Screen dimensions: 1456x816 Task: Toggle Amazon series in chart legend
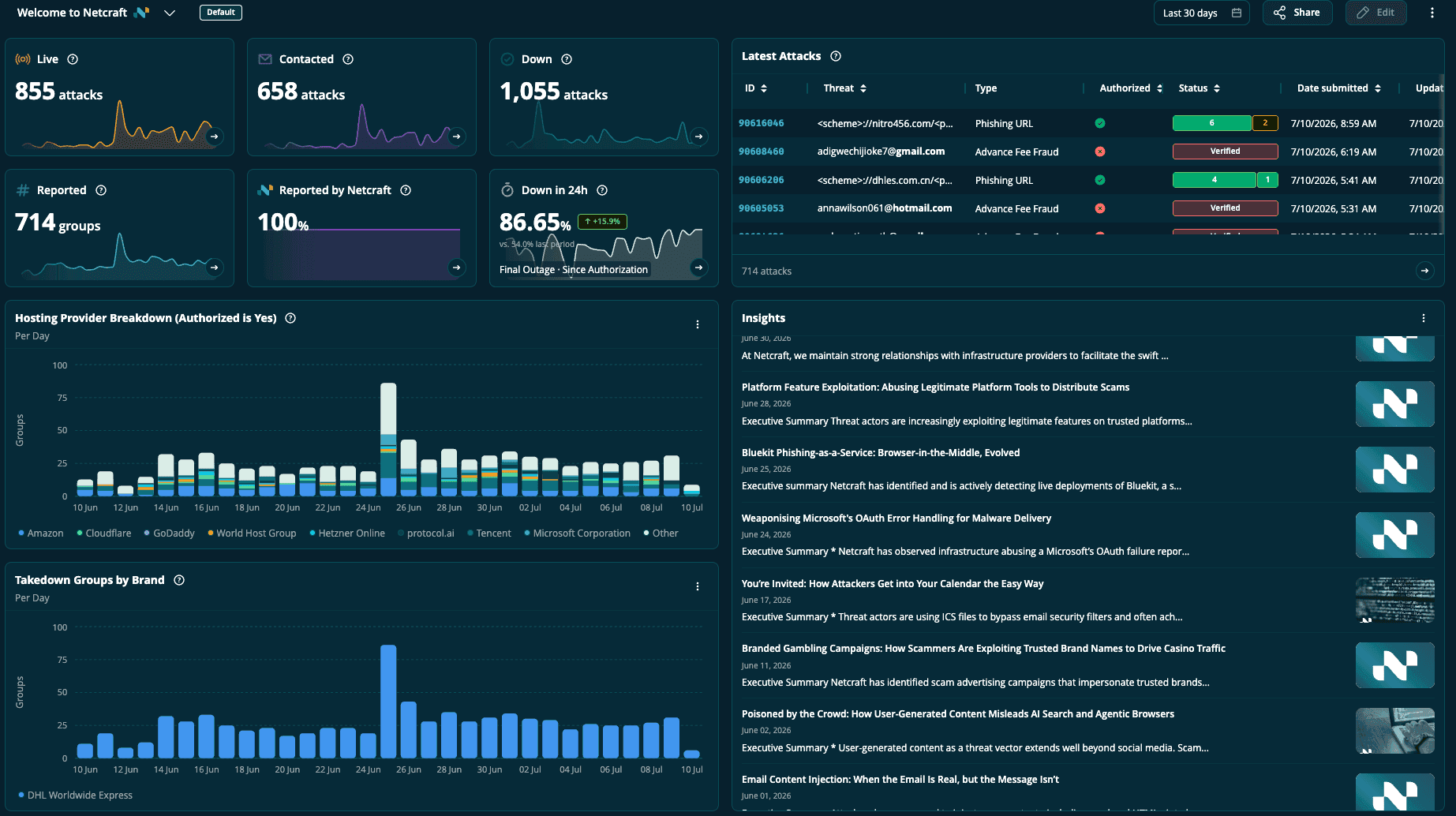tap(40, 533)
